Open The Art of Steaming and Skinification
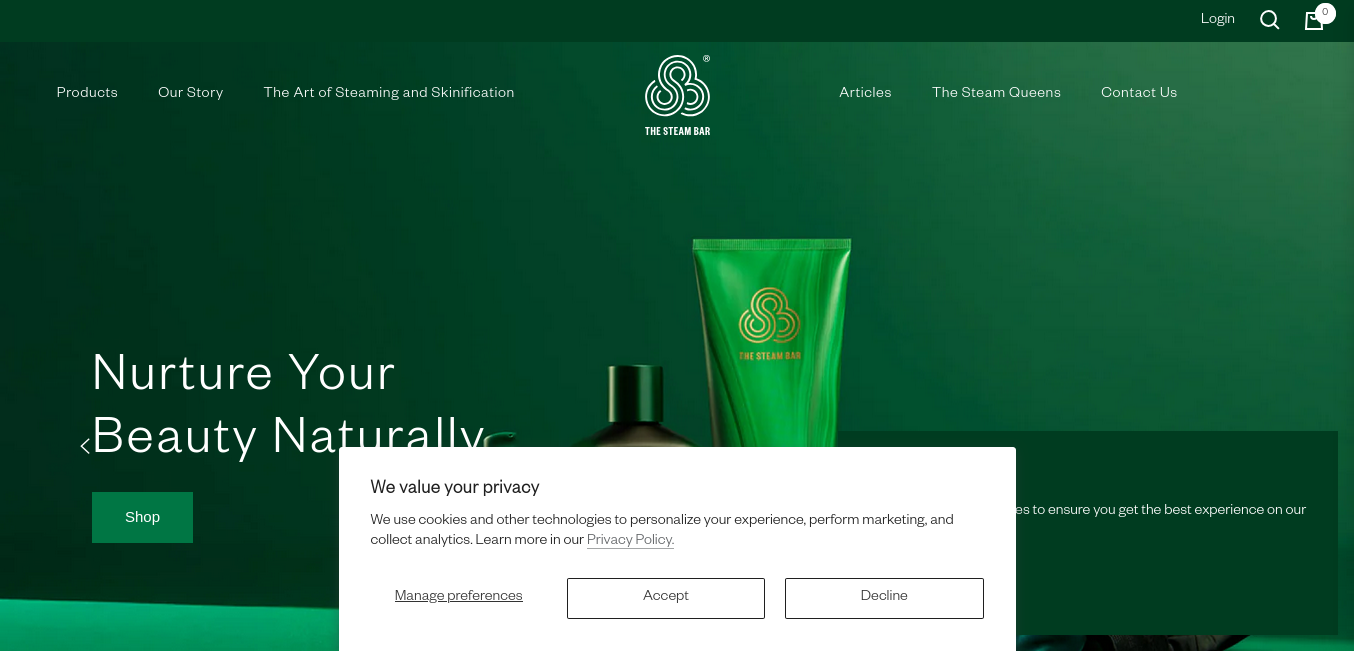This screenshot has width=1366, height=651. coord(389,92)
